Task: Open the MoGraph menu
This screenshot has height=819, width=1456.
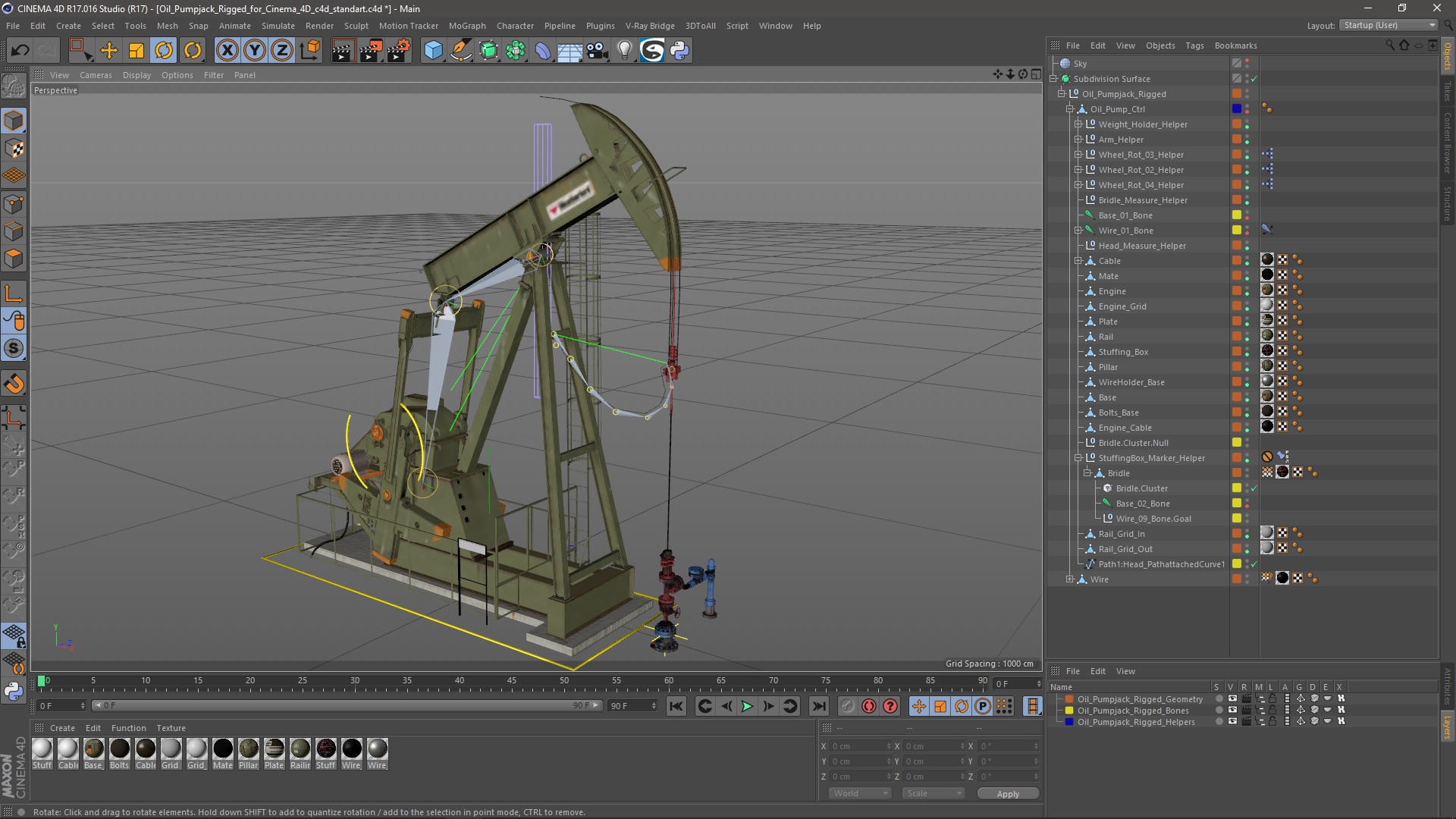Action: point(466,26)
